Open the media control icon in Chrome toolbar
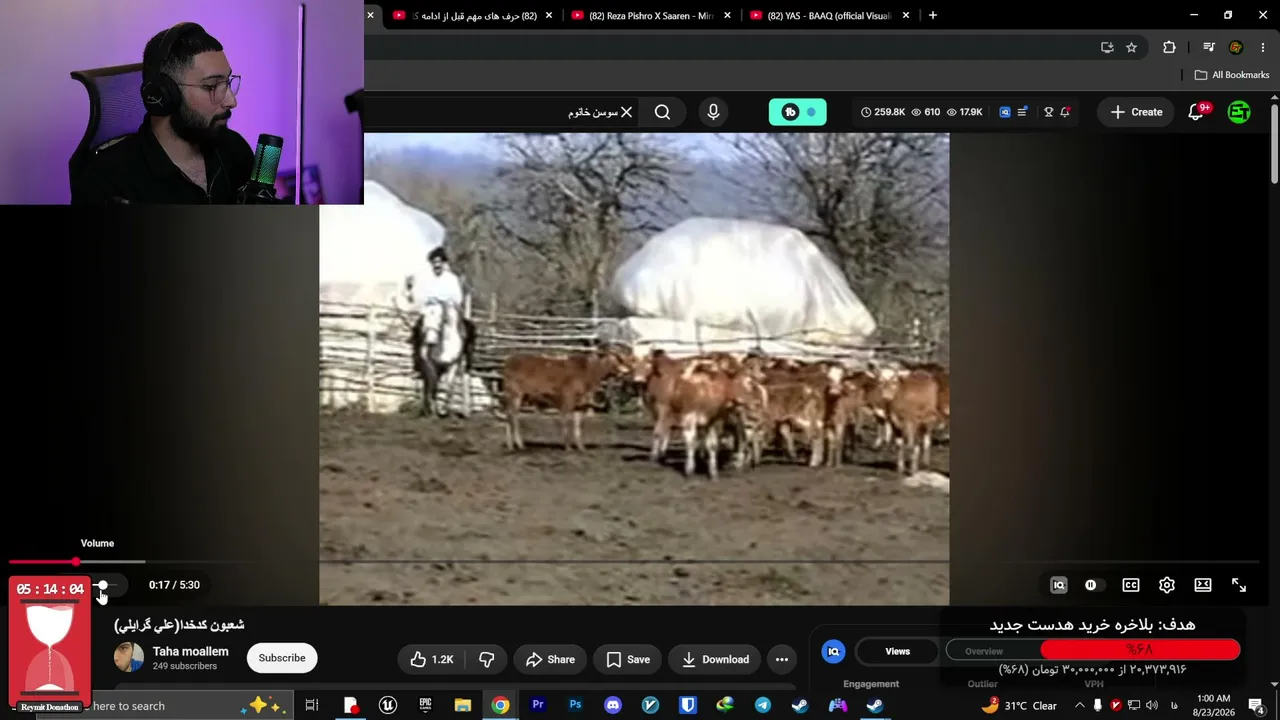The height and width of the screenshot is (720, 1280). (1209, 47)
